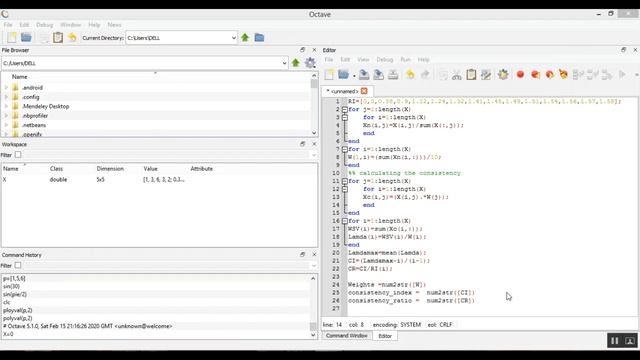640x360 pixels.
Task: Save and run script with gear icon
Action: pyautogui.click(x=503, y=74)
